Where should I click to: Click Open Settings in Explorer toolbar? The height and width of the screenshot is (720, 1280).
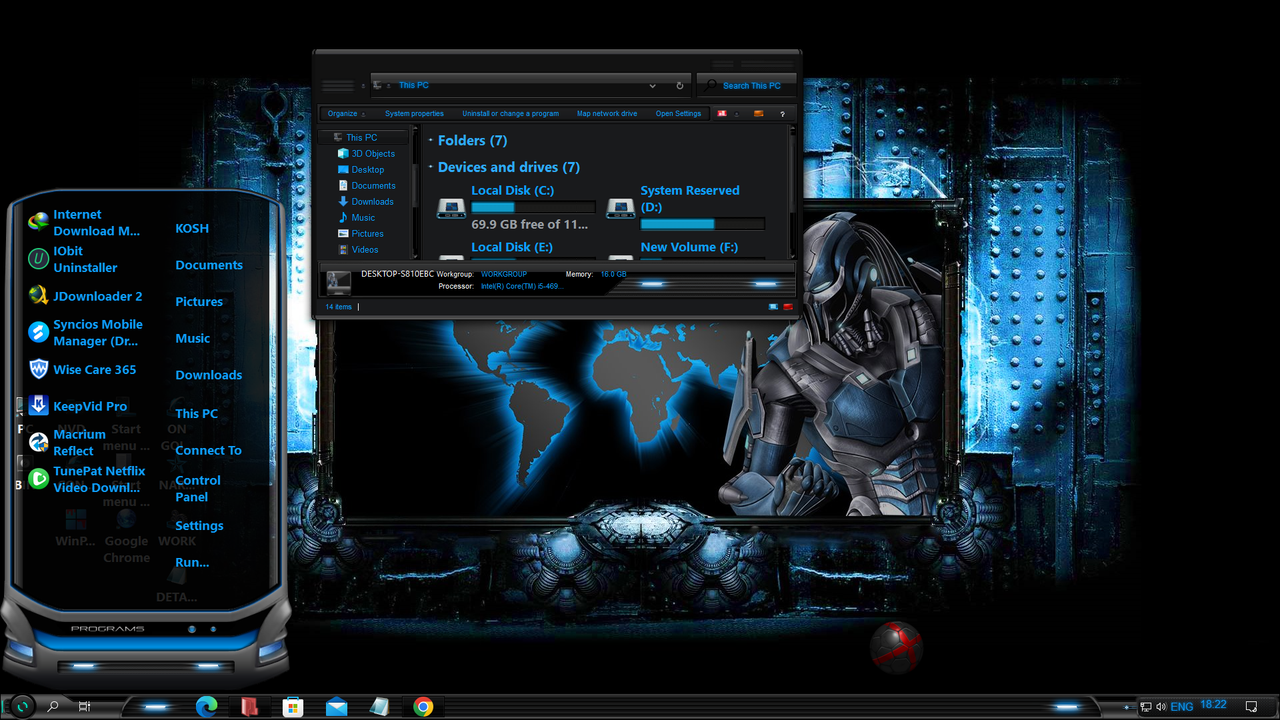click(678, 114)
